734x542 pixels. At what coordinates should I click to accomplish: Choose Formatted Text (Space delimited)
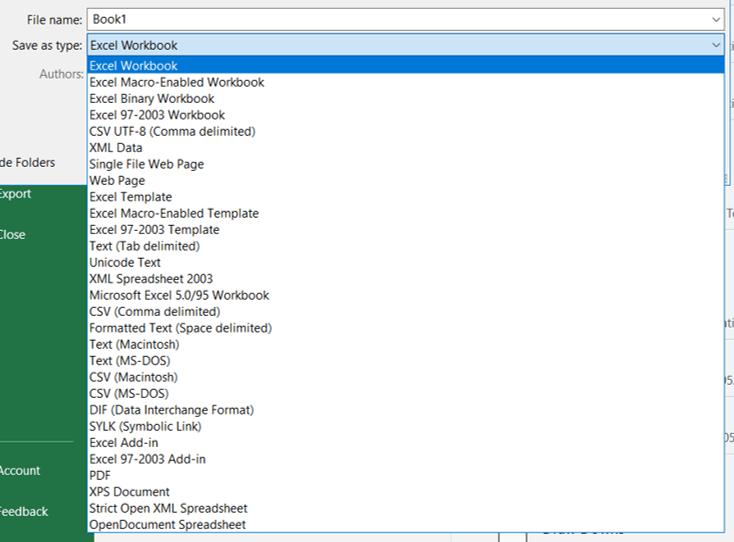(x=406, y=328)
